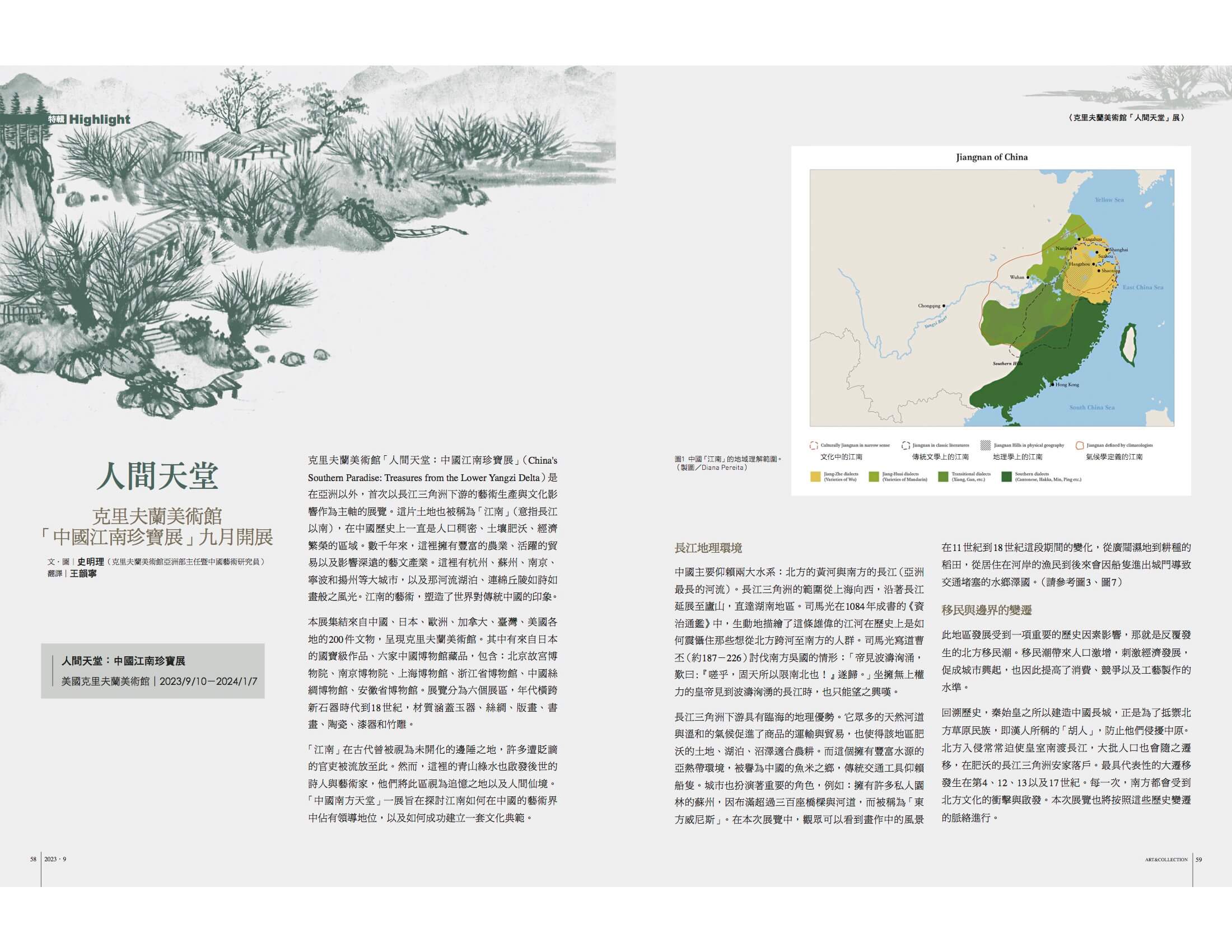Click the Chongqing city marker on map
Viewport: 1232px width, 952px height.
[944, 306]
